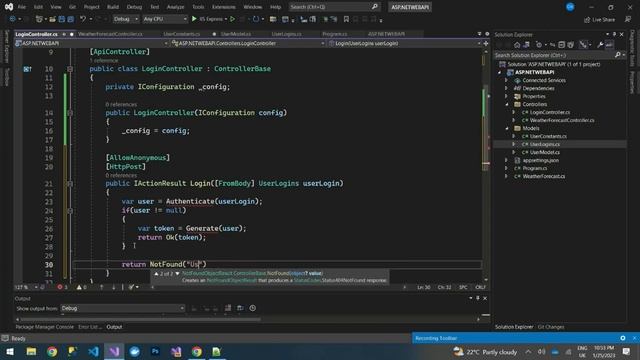Click Start Without Debugging outlined play icon
The height and width of the screenshot is (360, 640).
pyautogui.click(x=232, y=19)
